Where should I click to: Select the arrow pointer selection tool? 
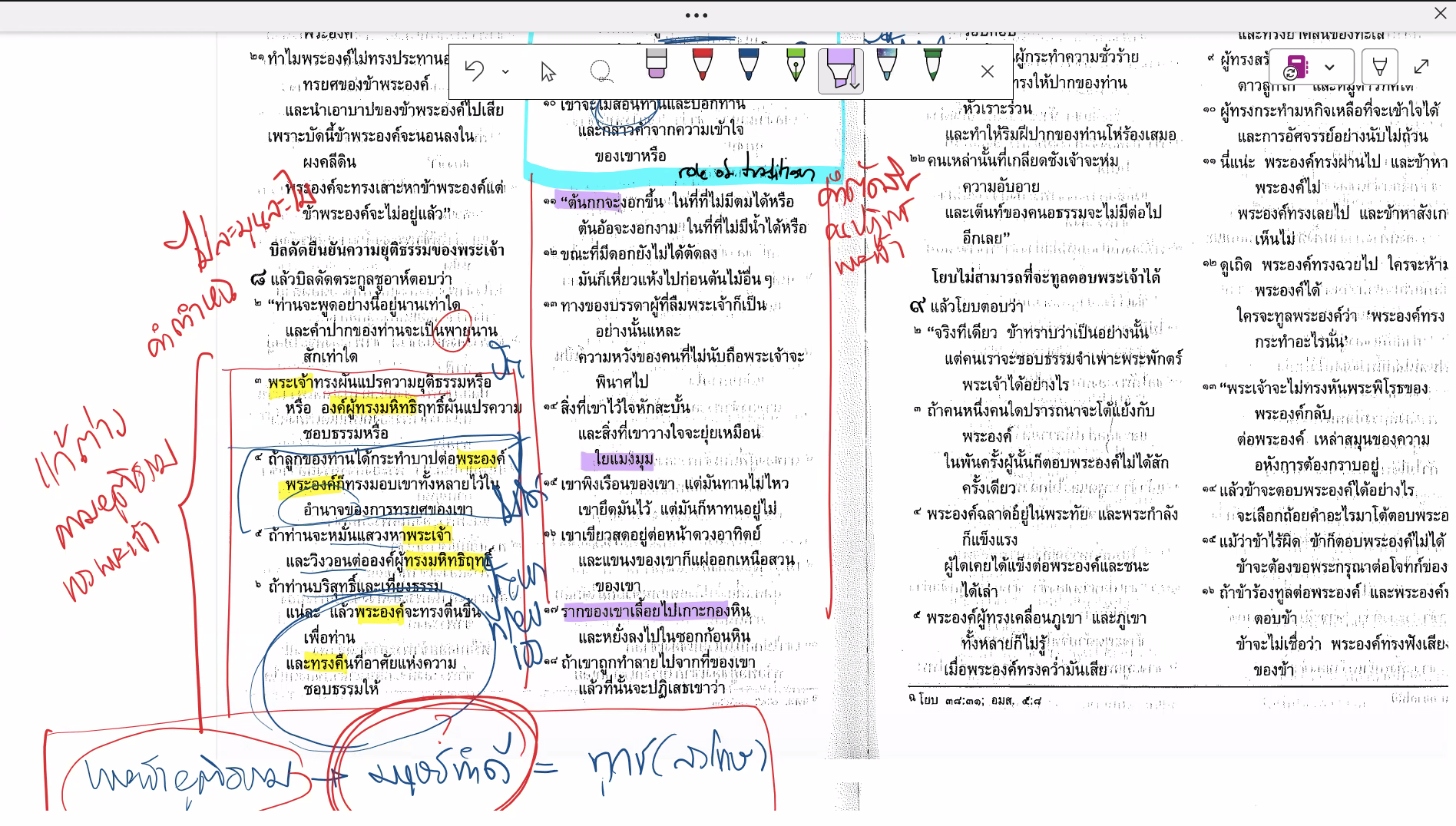click(x=548, y=71)
